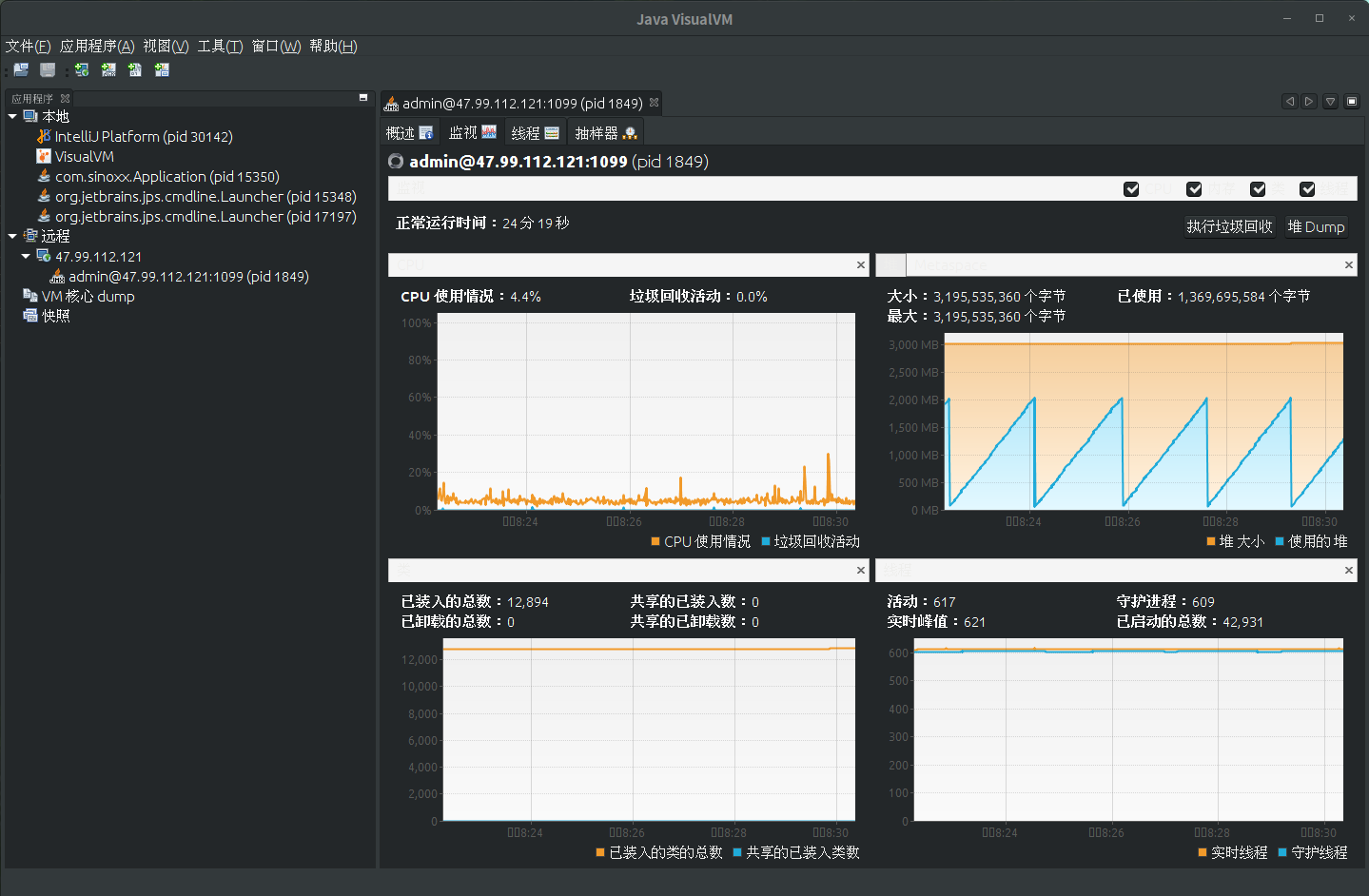Viewport: 1369px width, 896px height.
Task: Click the CPU 使用情况 4.4% value
Action: [525, 297]
